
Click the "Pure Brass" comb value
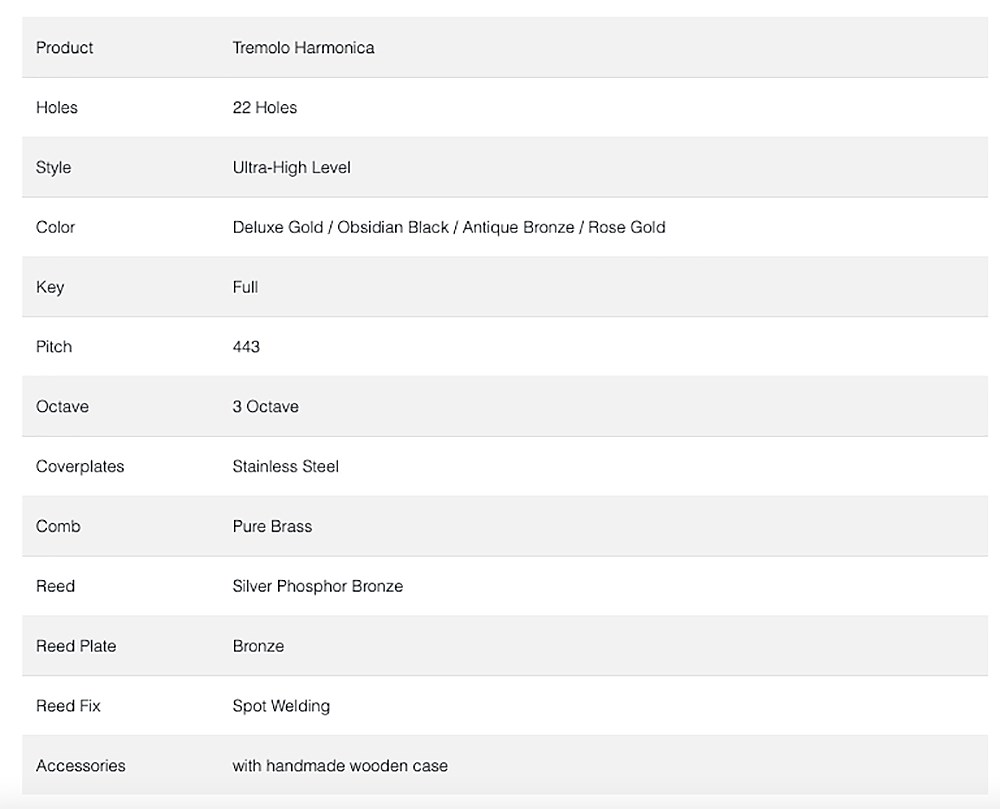point(272,526)
